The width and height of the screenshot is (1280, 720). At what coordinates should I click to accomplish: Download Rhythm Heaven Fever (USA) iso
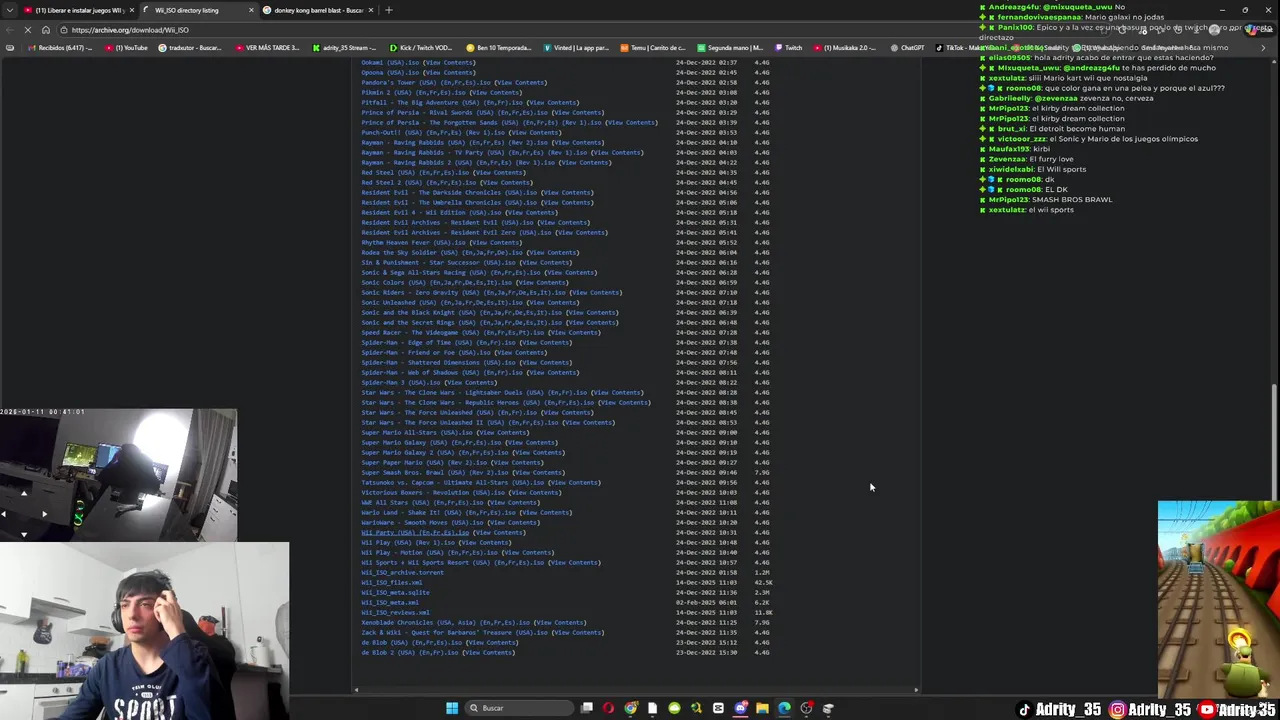[x=413, y=242]
